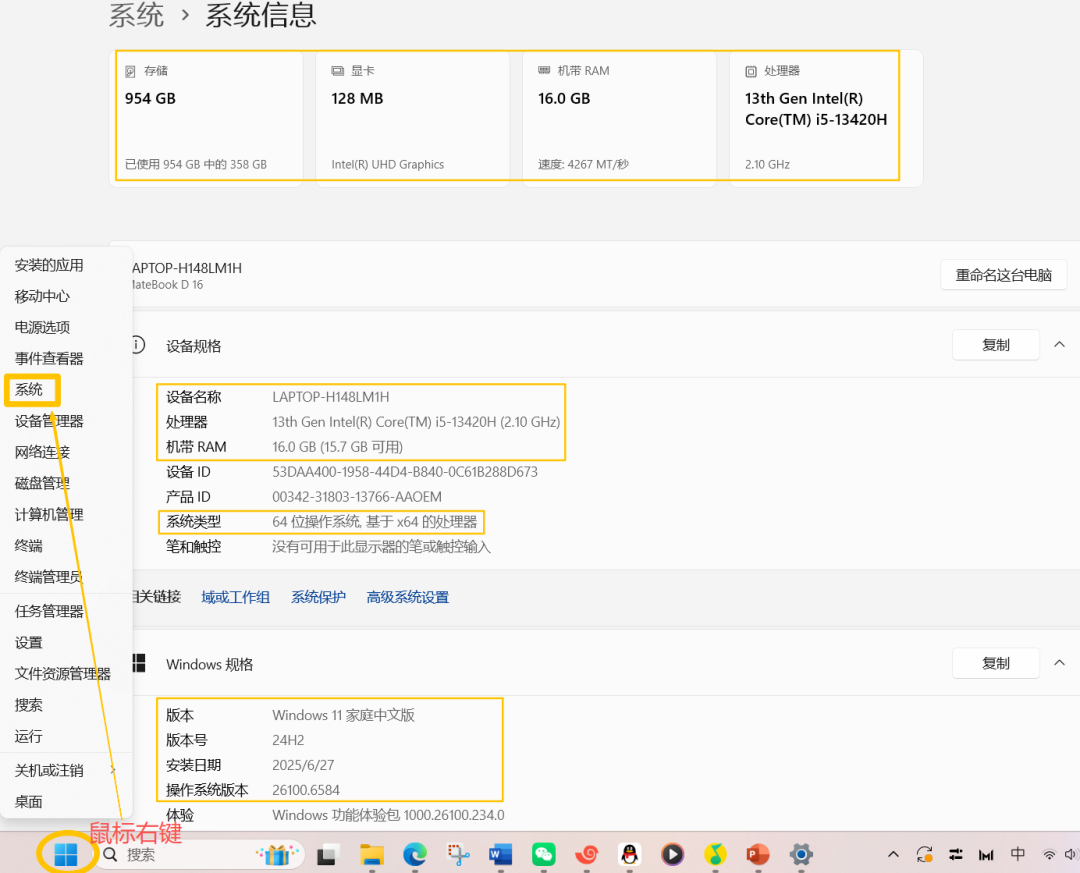Launch Microsoft Edge from the taskbar

click(x=415, y=854)
